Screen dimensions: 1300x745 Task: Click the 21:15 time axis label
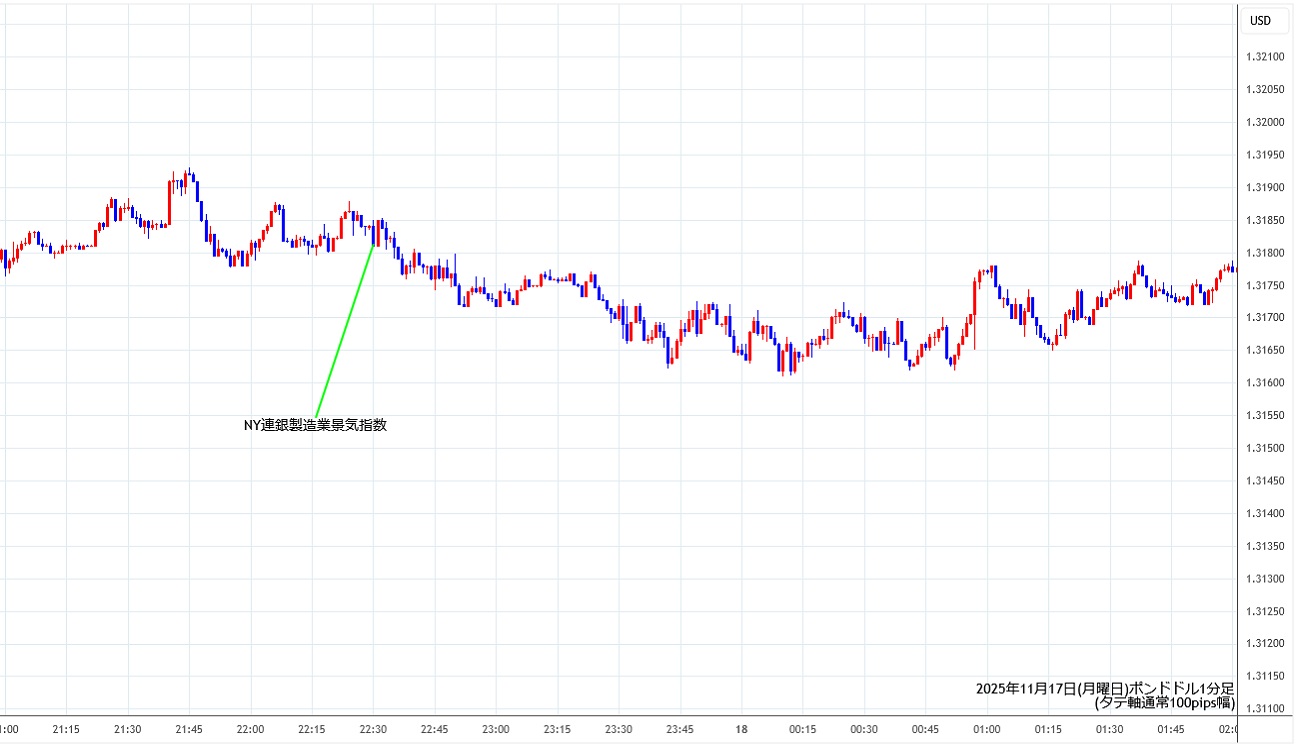pos(66,729)
